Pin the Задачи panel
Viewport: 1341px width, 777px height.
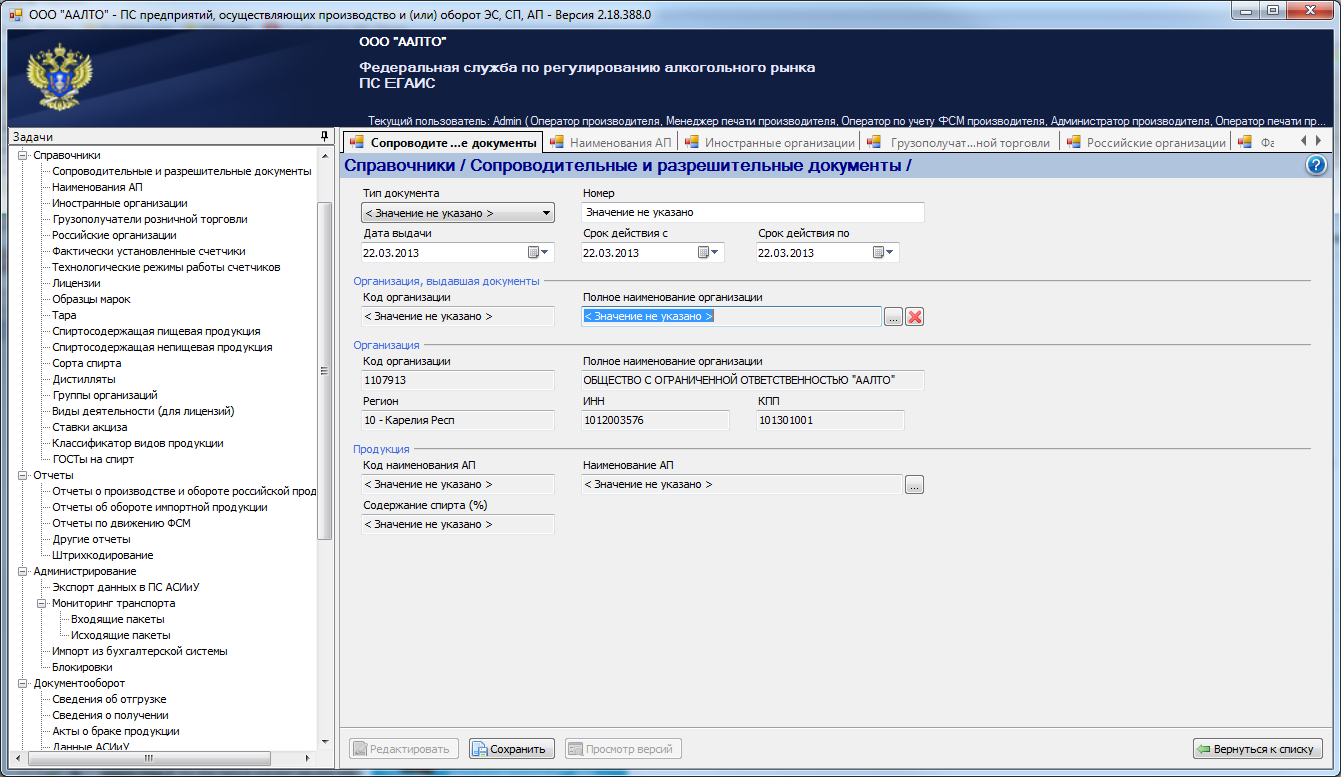(x=324, y=136)
